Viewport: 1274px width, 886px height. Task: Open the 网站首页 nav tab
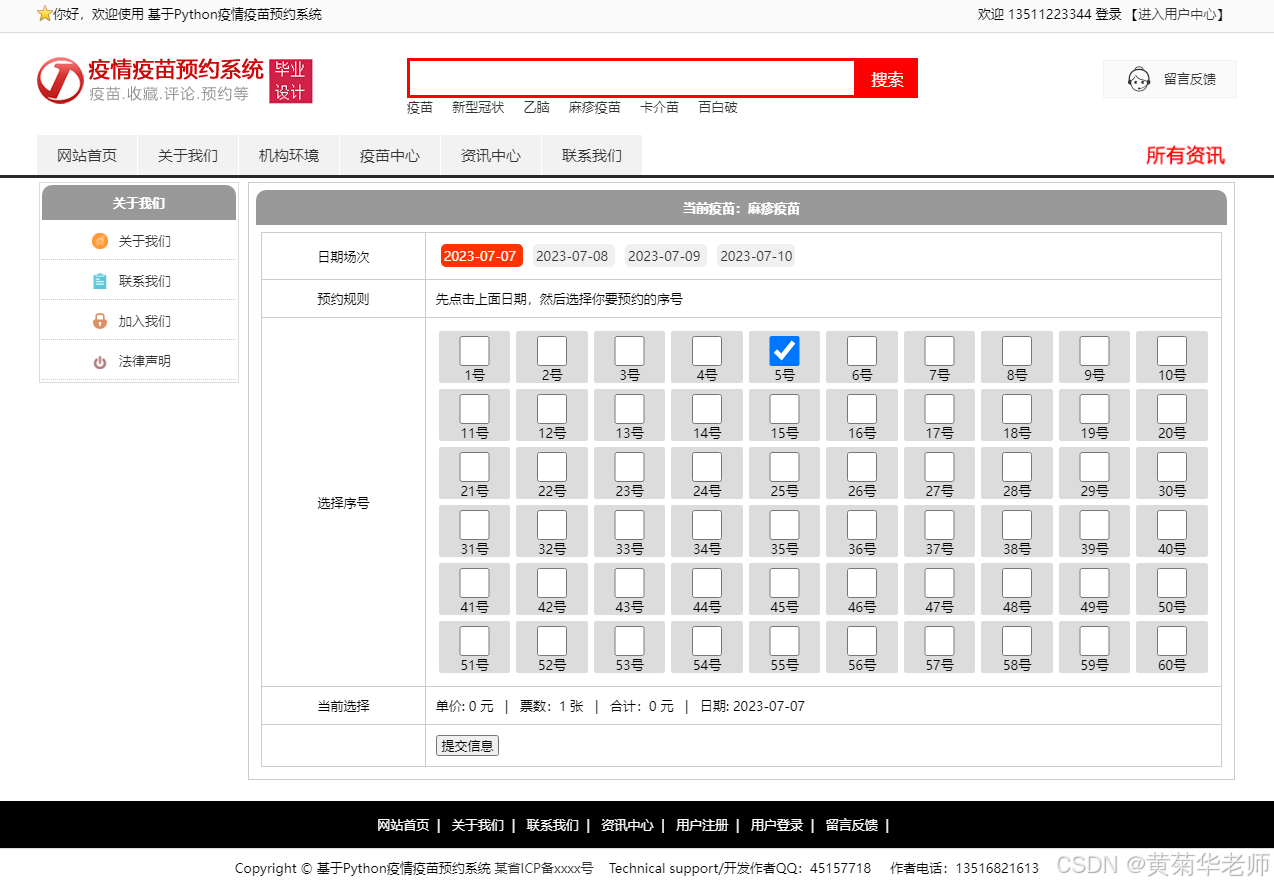(x=87, y=155)
